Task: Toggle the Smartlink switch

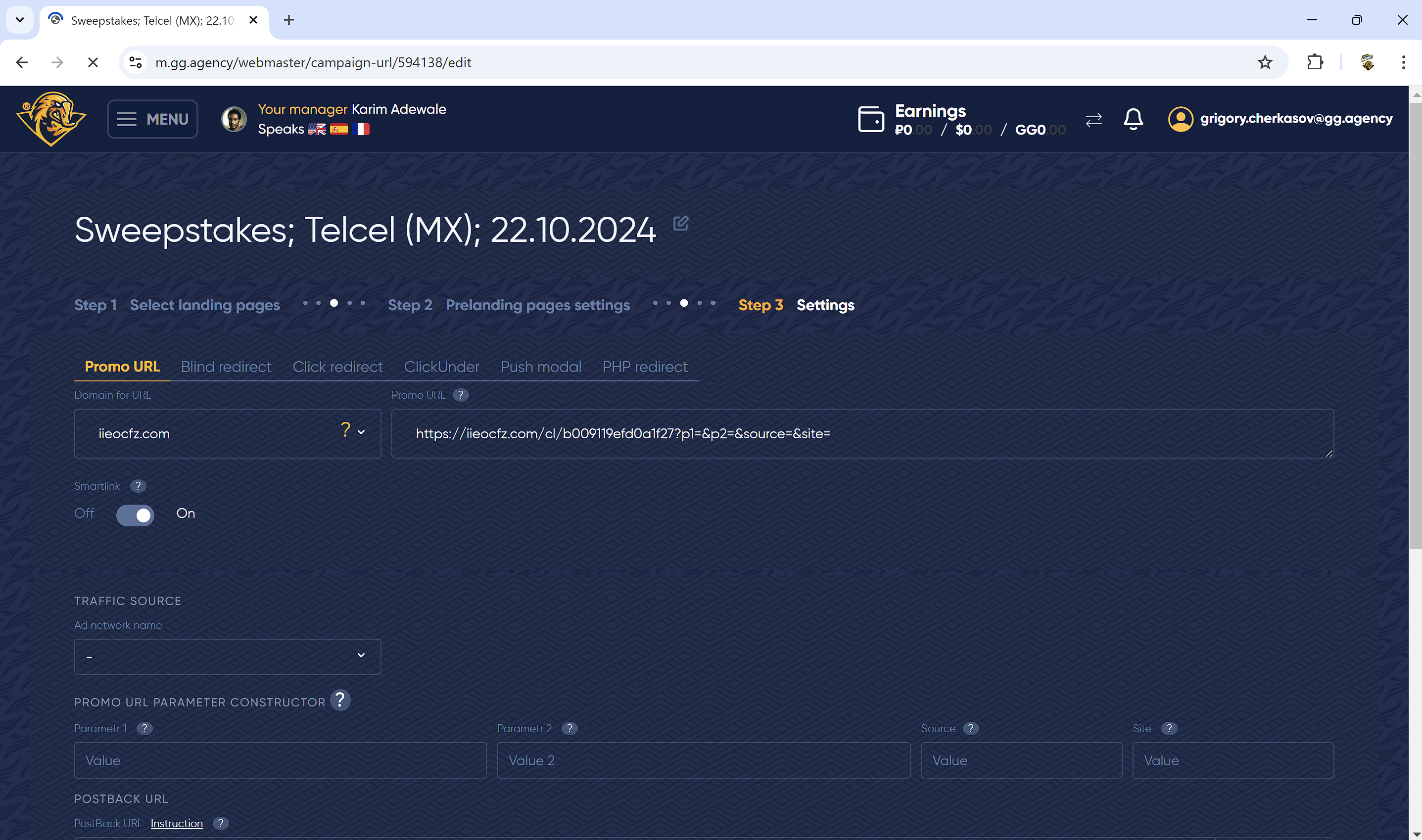Action: [135, 515]
